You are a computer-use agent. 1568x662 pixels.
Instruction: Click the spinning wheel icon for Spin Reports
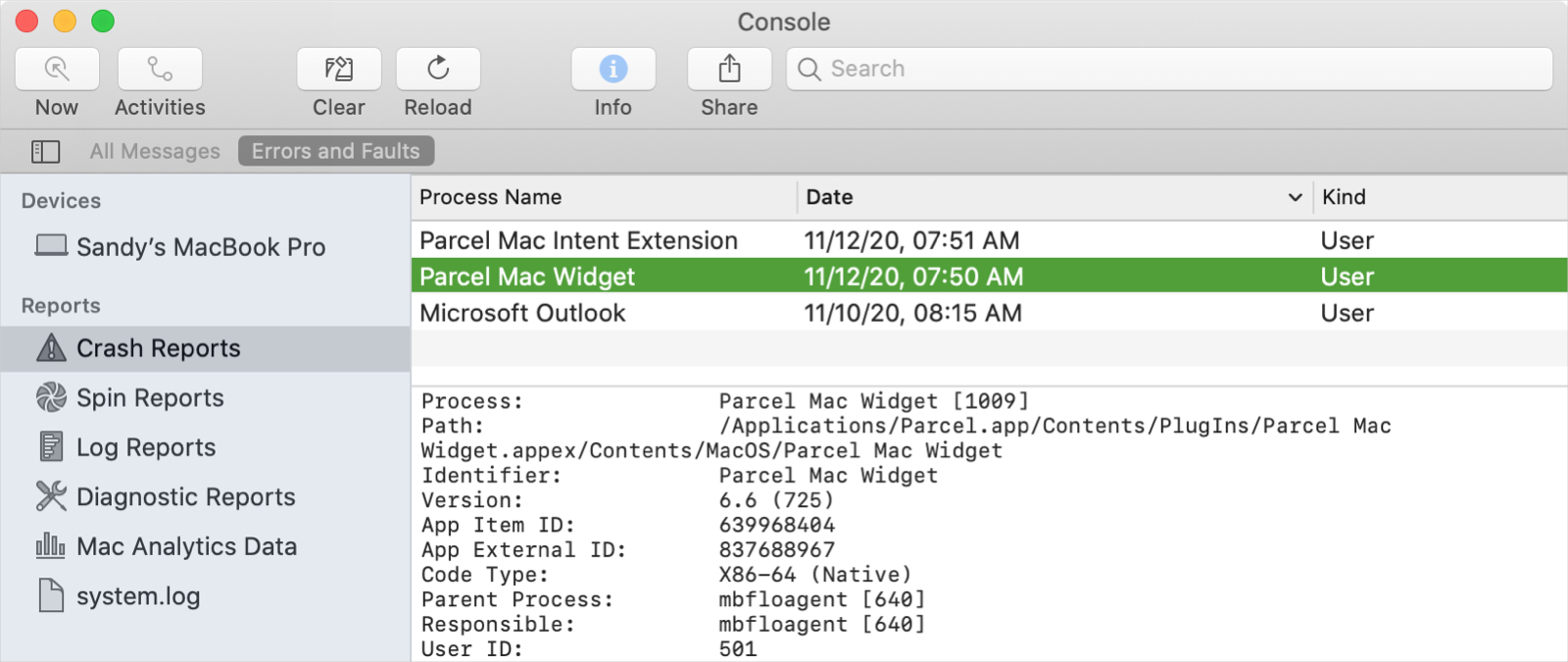pyautogui.click(x=51, y=397)
